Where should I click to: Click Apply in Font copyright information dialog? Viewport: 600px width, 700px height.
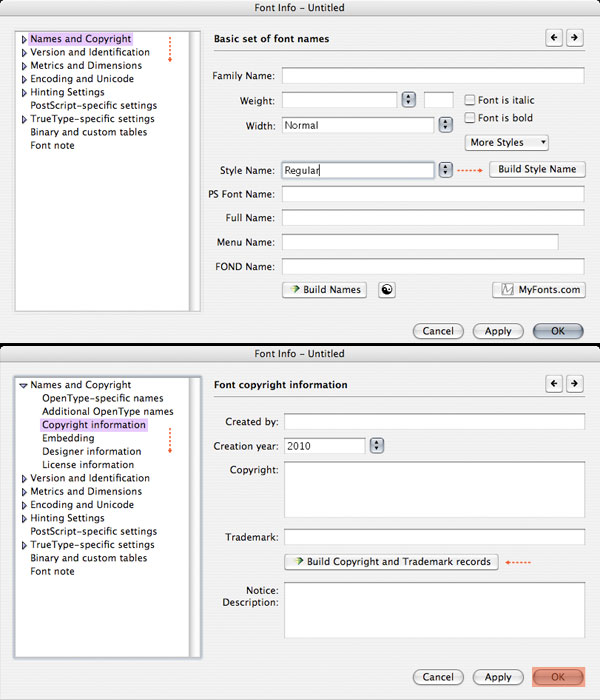coord(498,677)
